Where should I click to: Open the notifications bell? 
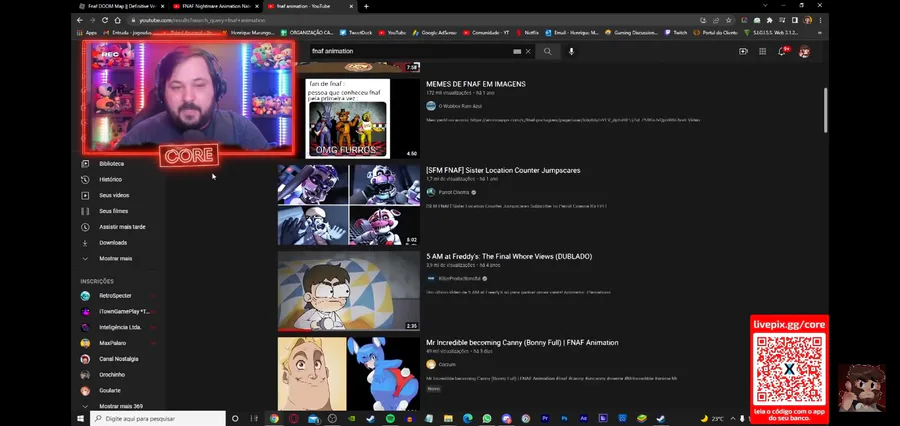click(782, 51)
